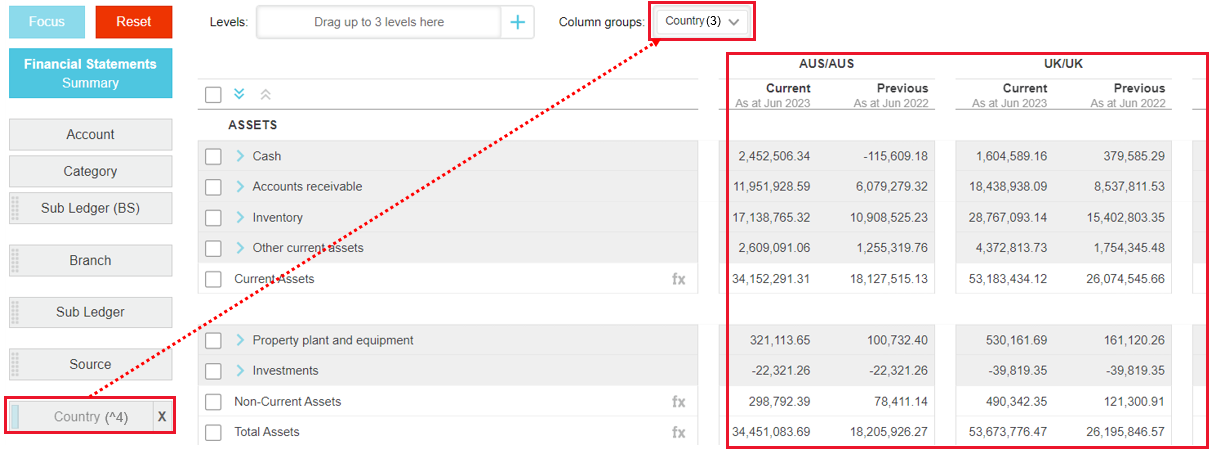1215x462 pixels.
Task: Select the Account dimension
Action: (90, 134)
